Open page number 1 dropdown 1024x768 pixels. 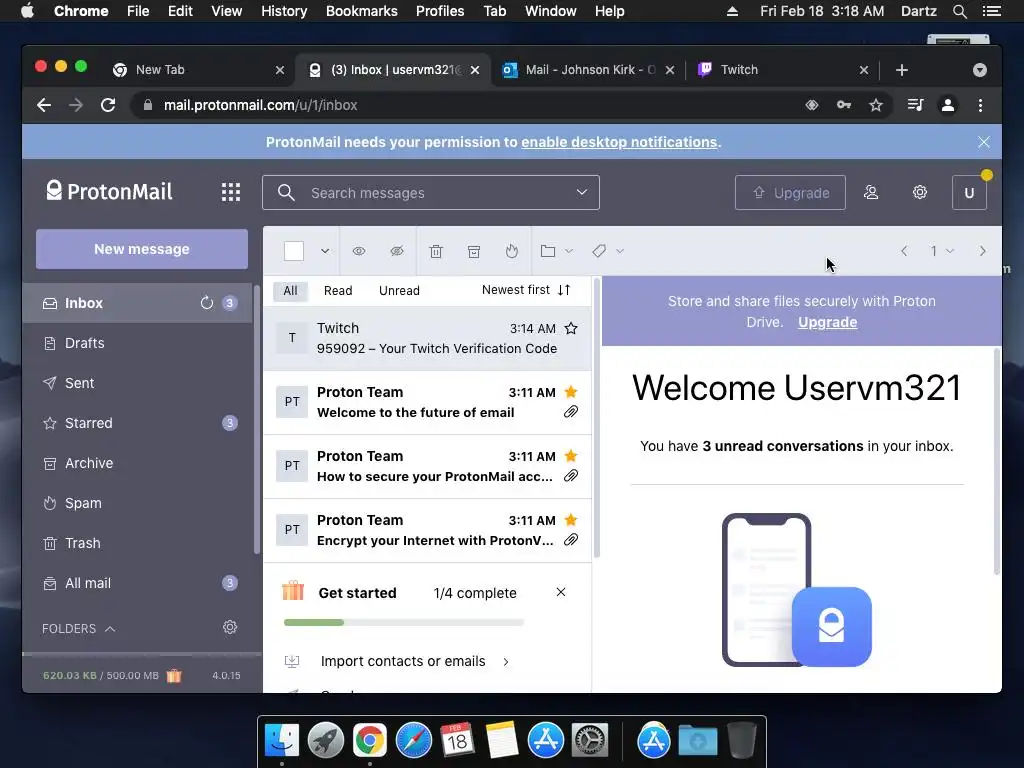[x=942, y=251]
